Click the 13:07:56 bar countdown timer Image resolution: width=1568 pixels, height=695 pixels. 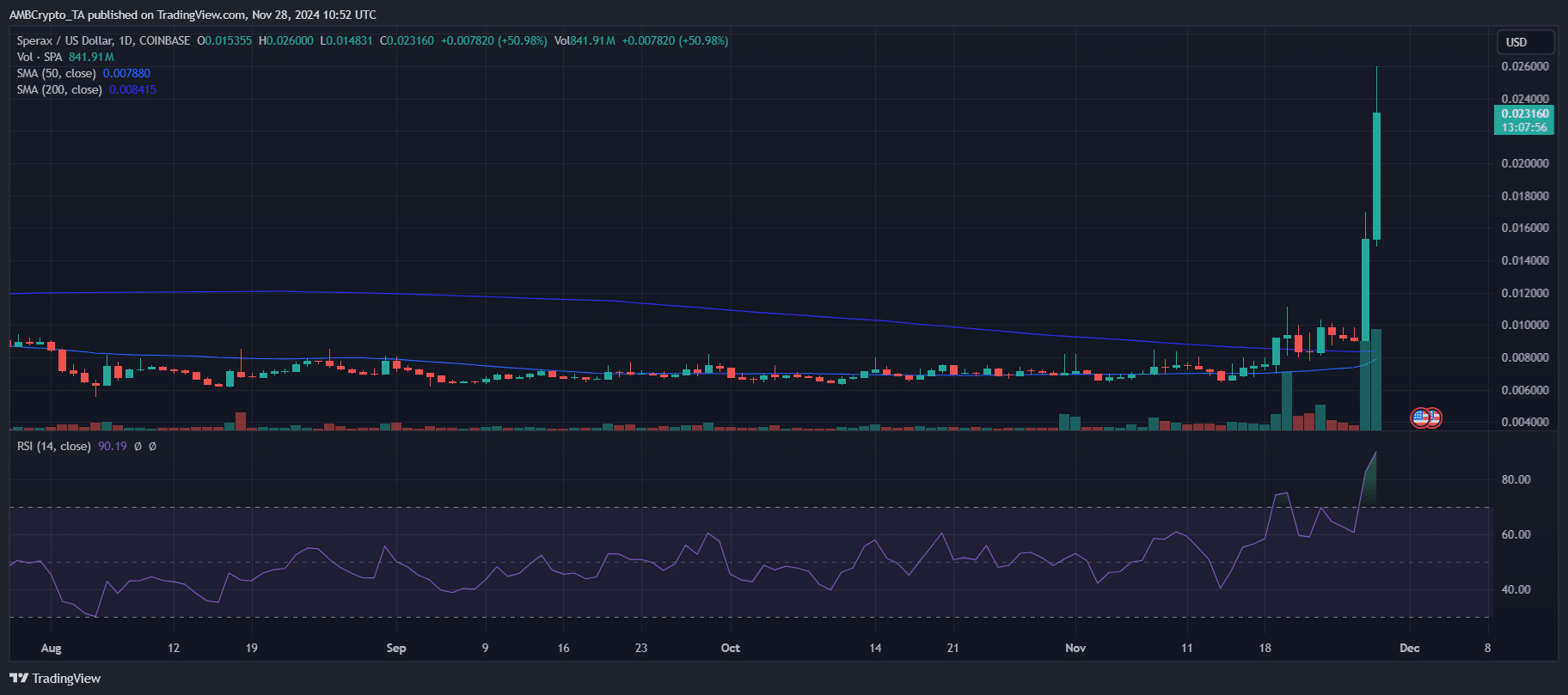[x=1525, y=127]
